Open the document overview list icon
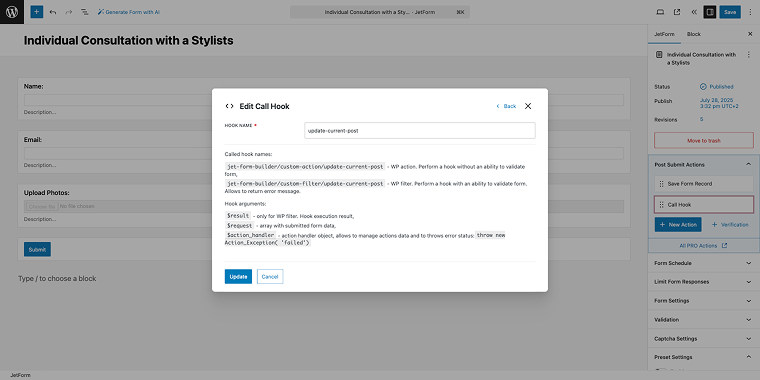Screen dimensions: 760x380 tap(84, 12)
